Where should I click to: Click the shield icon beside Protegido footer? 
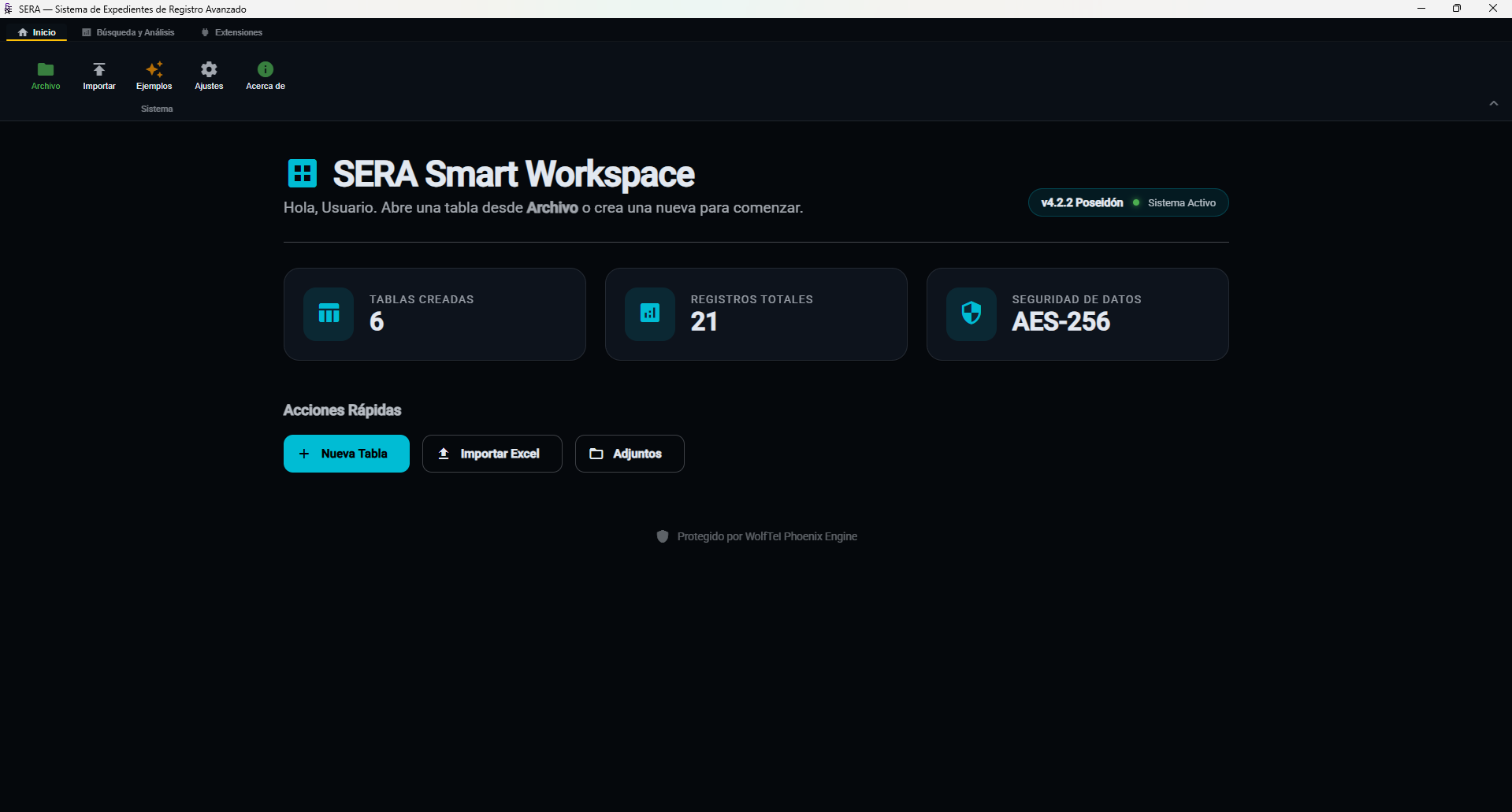coord(663,536)
